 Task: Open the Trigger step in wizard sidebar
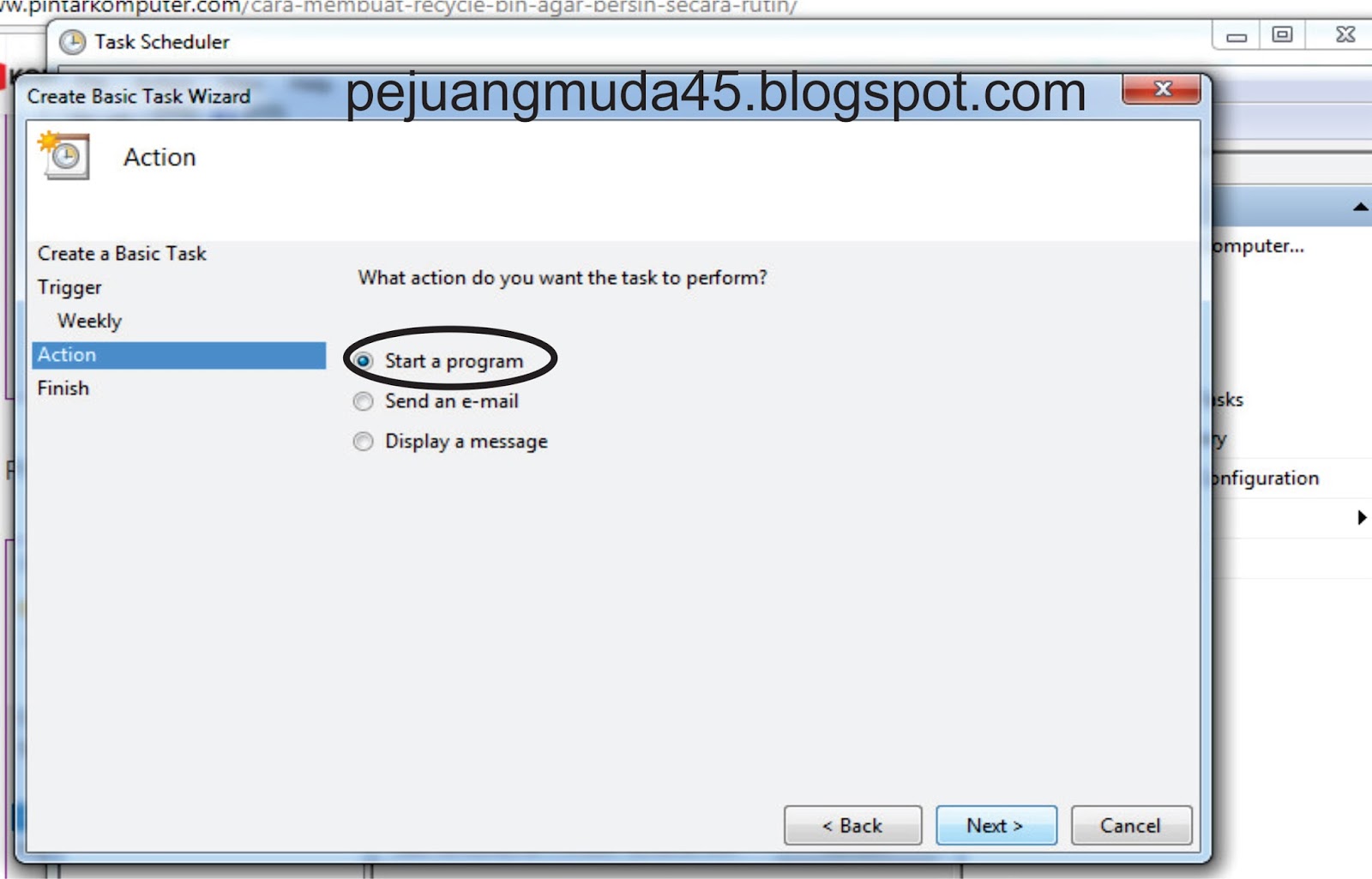click(69, 287)
